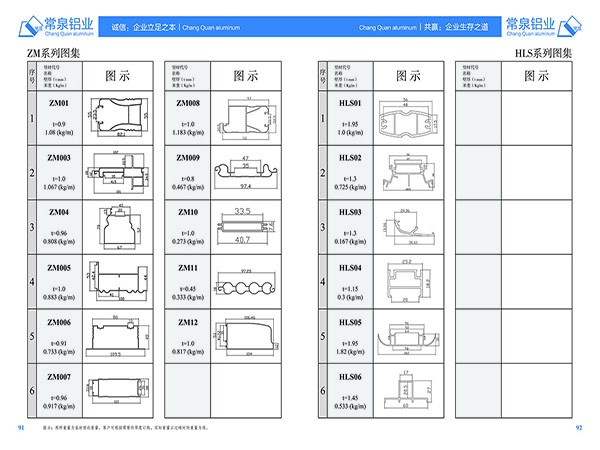Click the 0.917 (kg/m) weight under ZM007
This screenshot has width=600, height=450.
(59, 406)
